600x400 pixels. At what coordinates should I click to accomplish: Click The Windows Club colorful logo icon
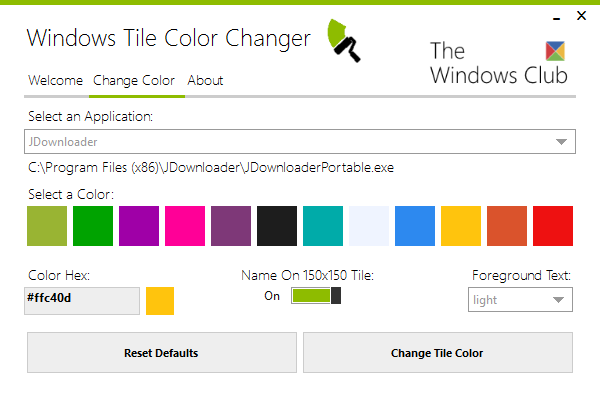pyautogui.click(x=555, y=51)
